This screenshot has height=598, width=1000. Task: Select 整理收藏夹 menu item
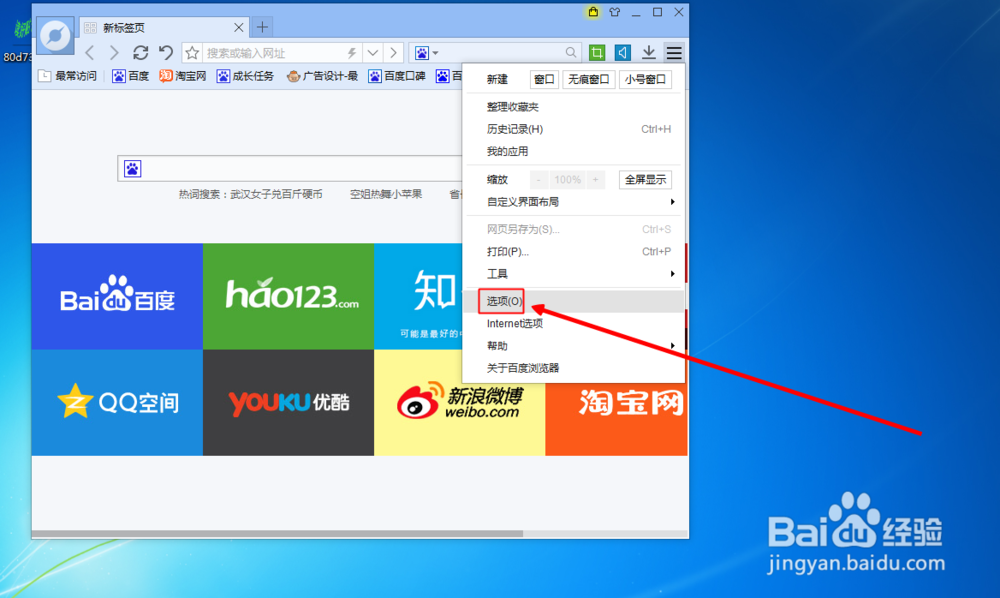coord(575,106)
